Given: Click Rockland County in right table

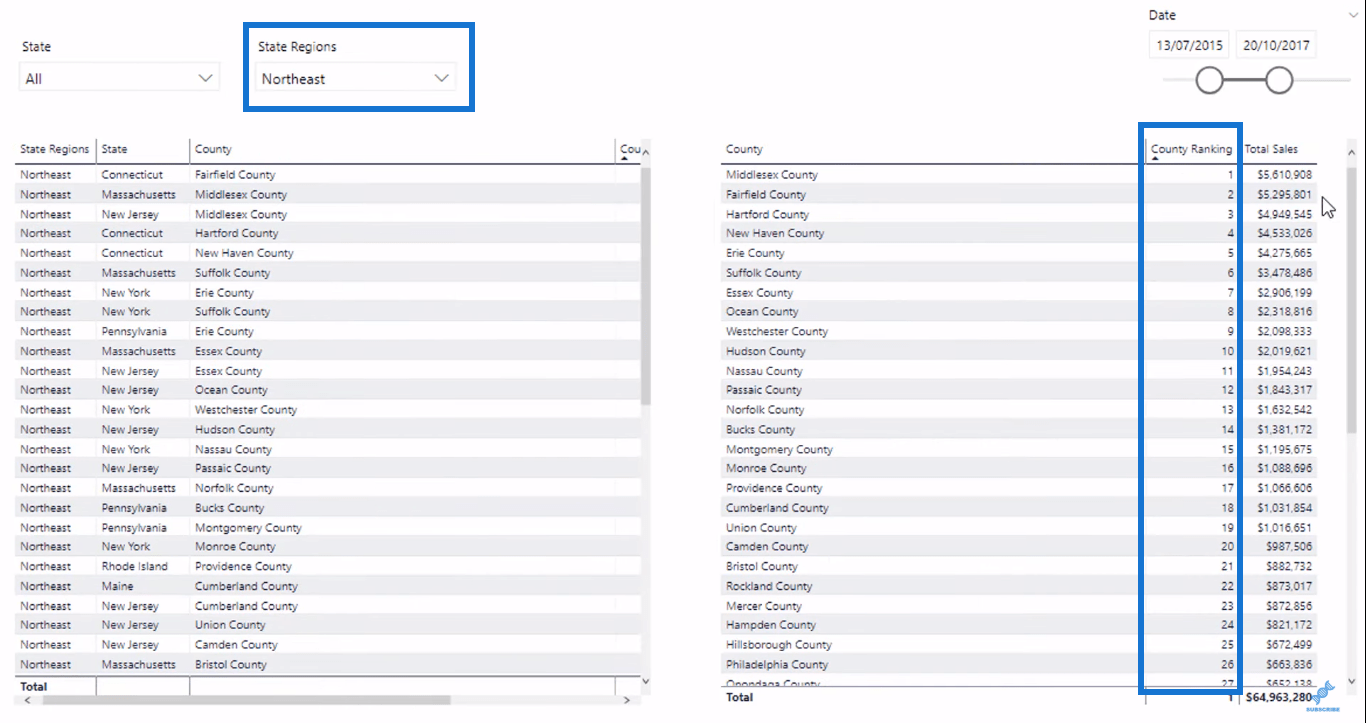Looking at the screenshot, I should (769, 586).
